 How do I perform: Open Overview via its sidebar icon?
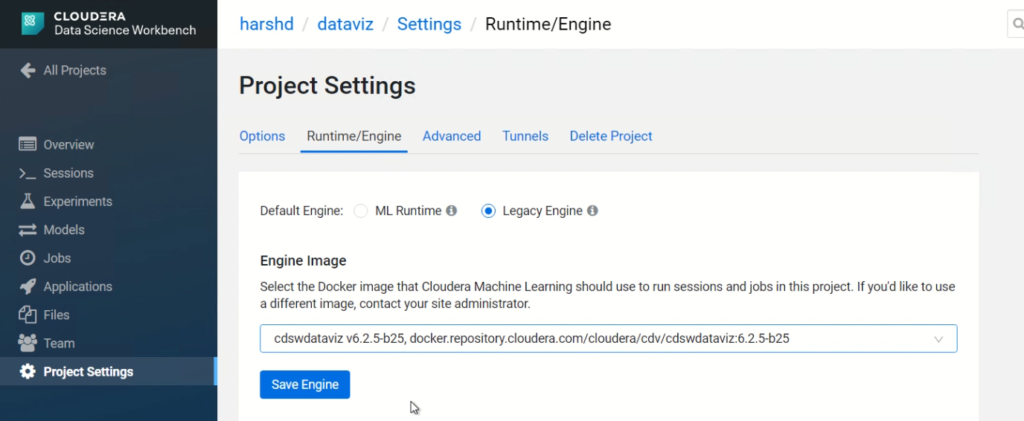(27, 144)
